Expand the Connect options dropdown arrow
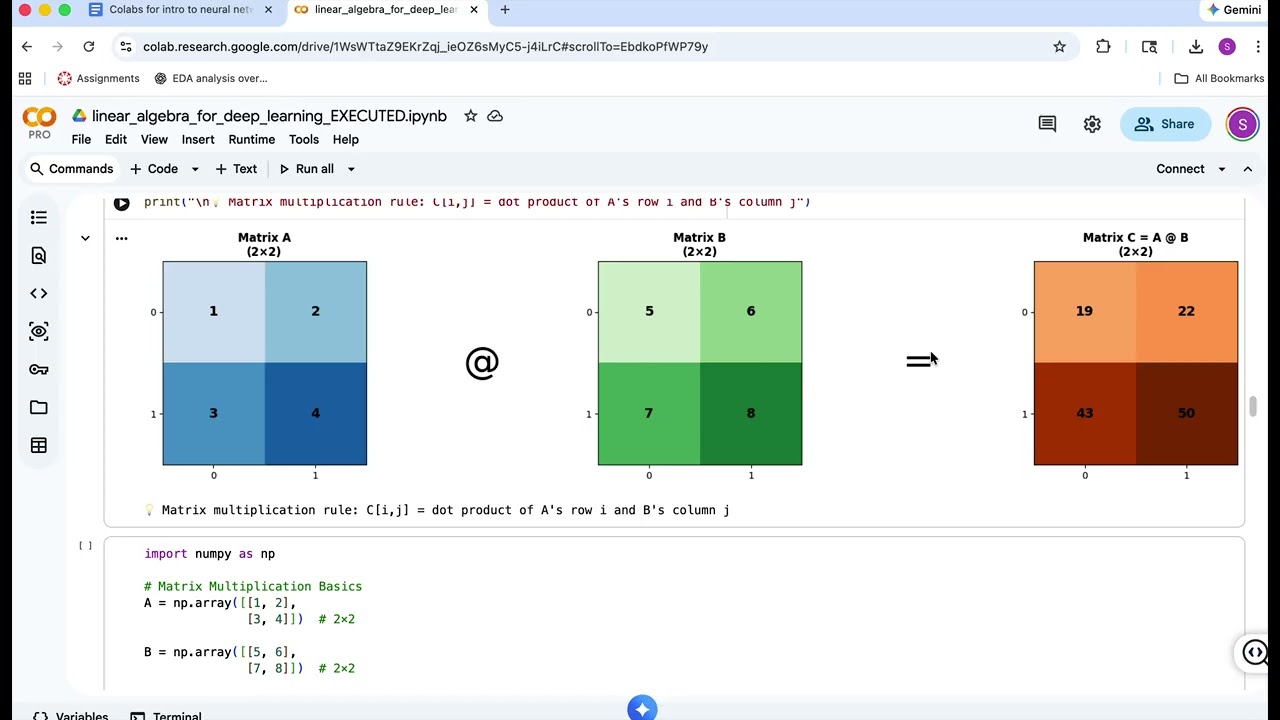Viewport: 1280px width, 720px height. click(1221, 169)
